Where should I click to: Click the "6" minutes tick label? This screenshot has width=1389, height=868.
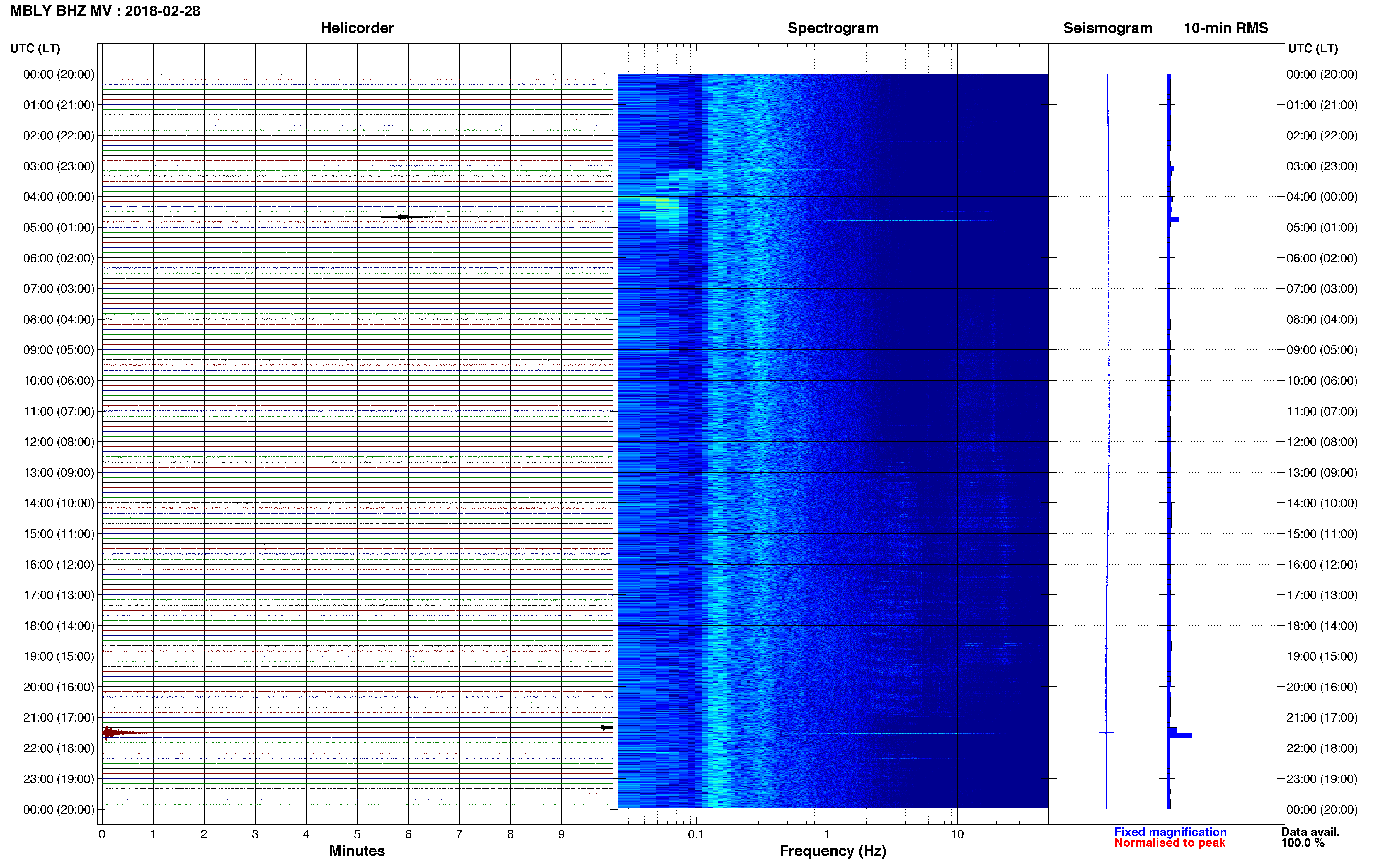coord(408,834)
